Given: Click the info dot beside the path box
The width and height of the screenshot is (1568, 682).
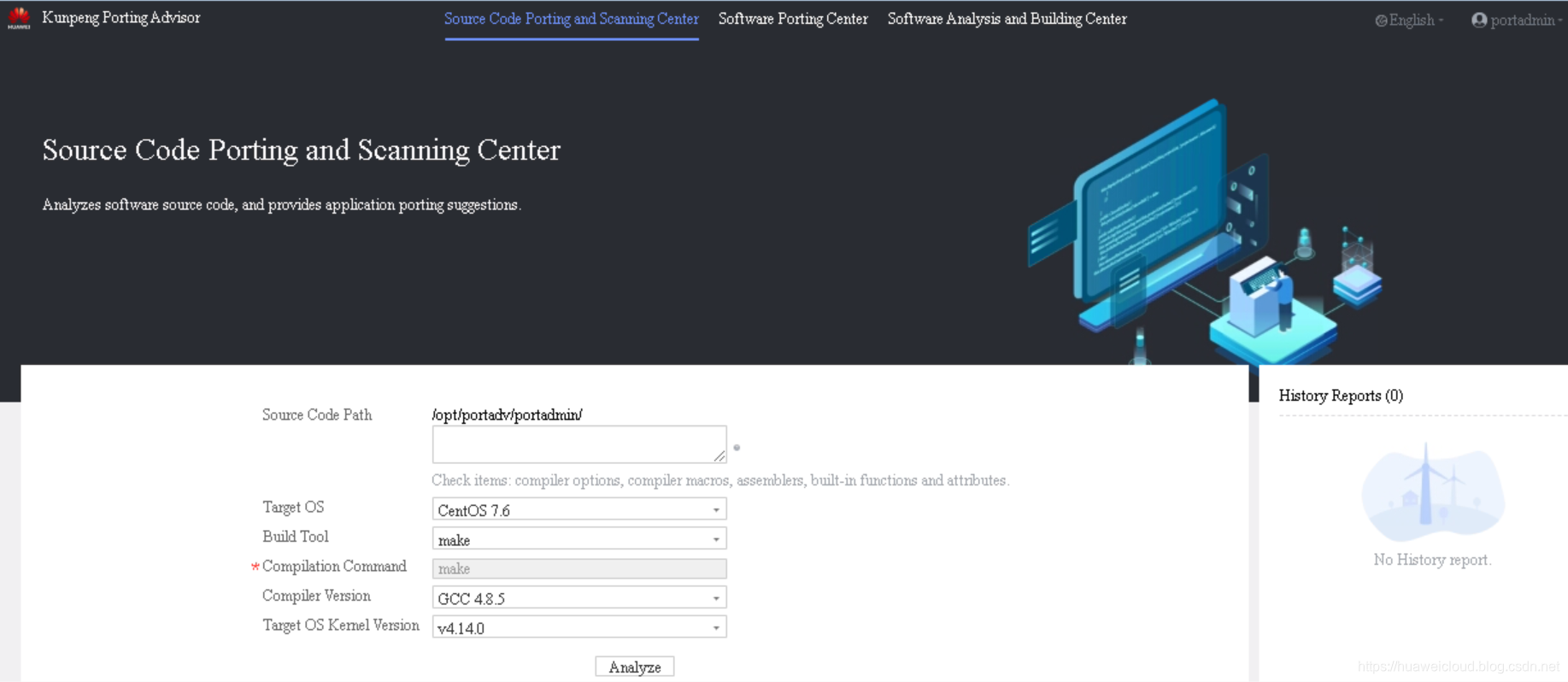Looking at the screenshot, I should click(737, 447).
